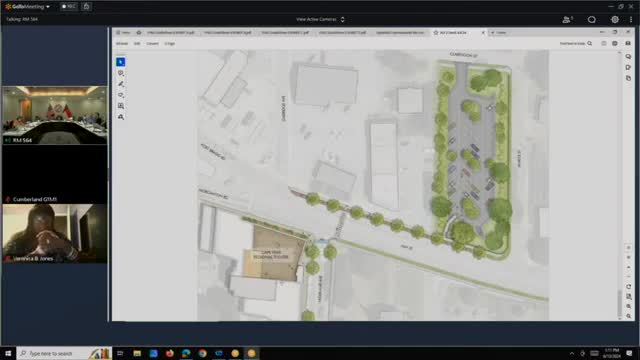Switch to the third PDF document tab
This screenshot has height=360, width=640.
[285, 32]
